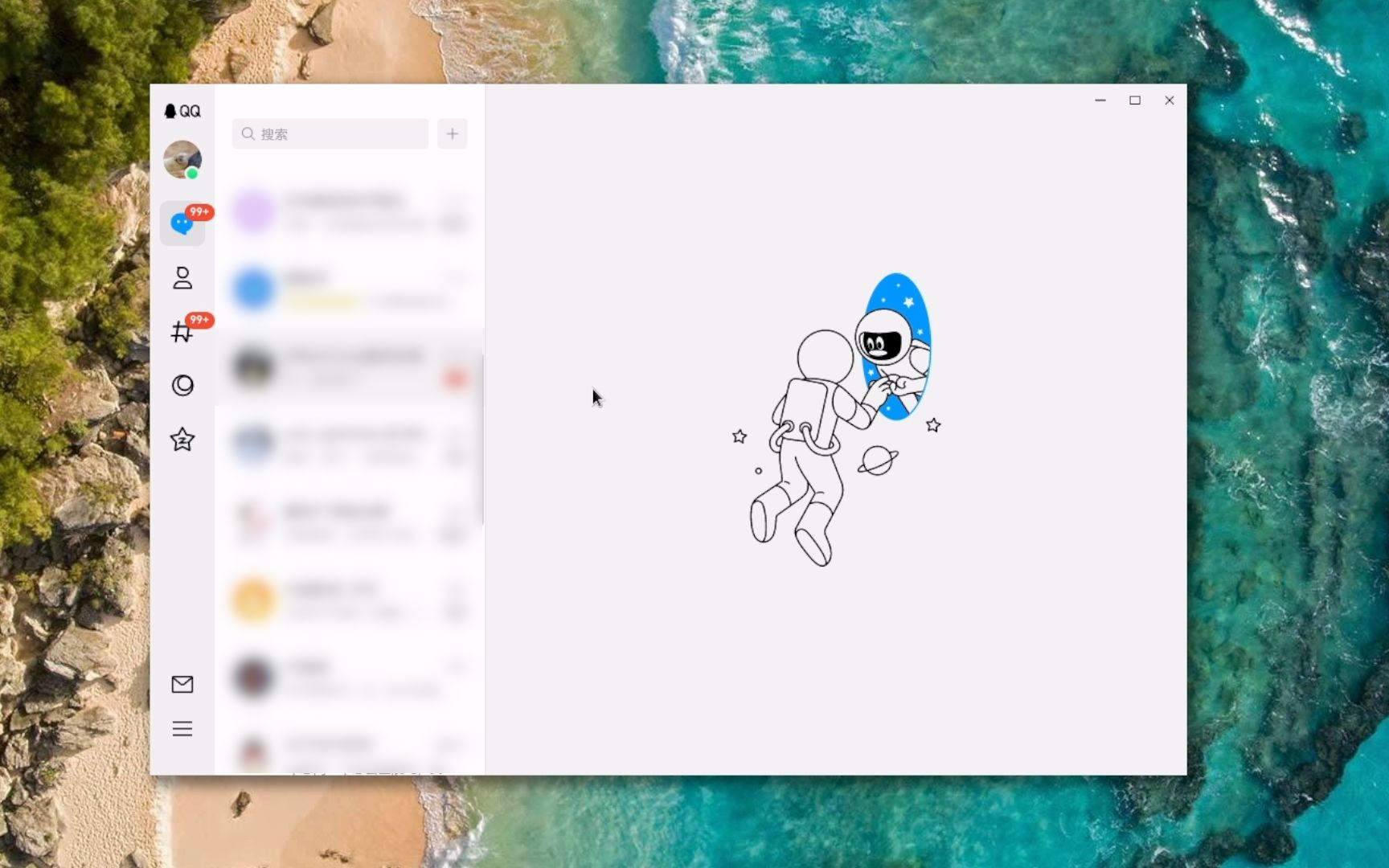Click the QQ penguin logo

pyautogui.click(x=182, y=111)
